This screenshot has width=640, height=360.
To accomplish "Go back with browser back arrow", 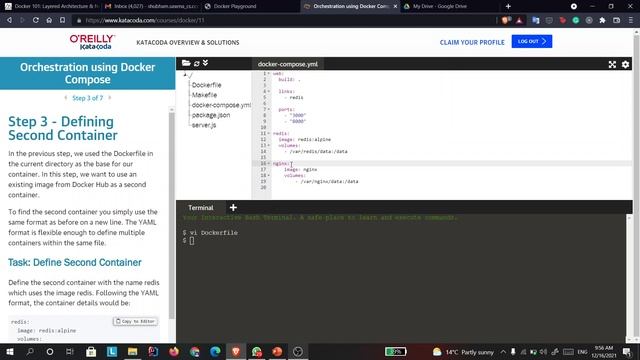I will (9, 20).
